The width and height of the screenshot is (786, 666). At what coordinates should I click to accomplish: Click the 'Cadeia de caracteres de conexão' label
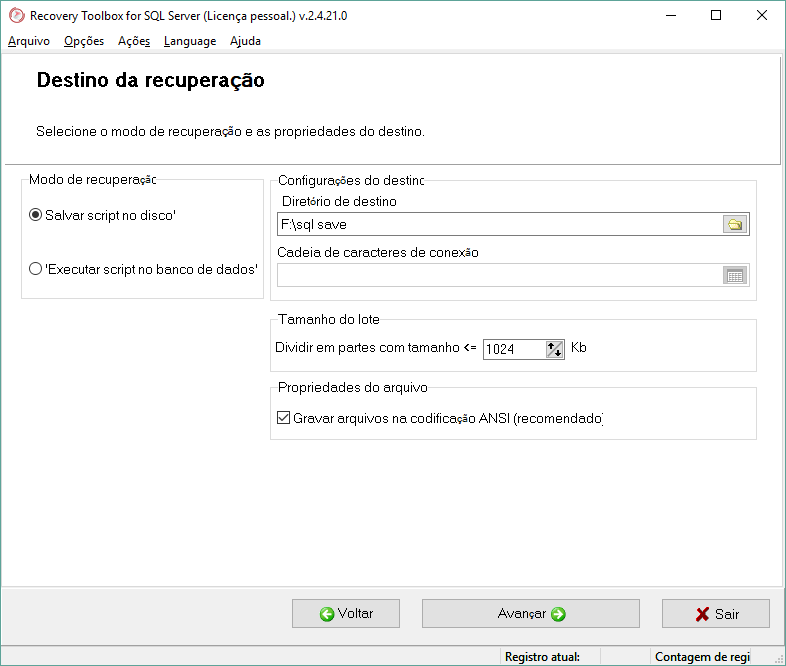click(378, 252)
